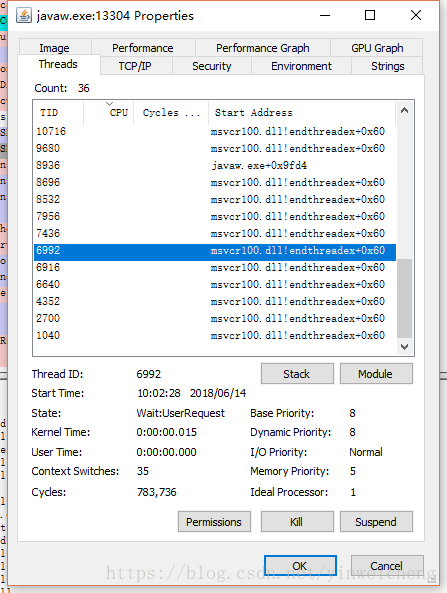Select thread row 6916
The image size is (447, 593).
tap(215, 267)
